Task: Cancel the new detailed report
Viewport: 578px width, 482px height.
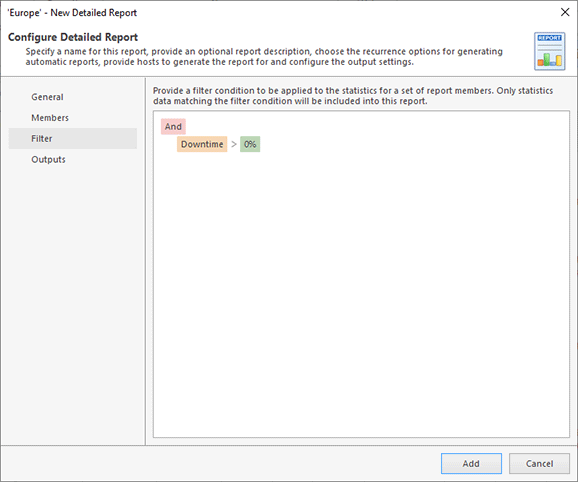Action: pyautogui.click(x=539, y=464)
